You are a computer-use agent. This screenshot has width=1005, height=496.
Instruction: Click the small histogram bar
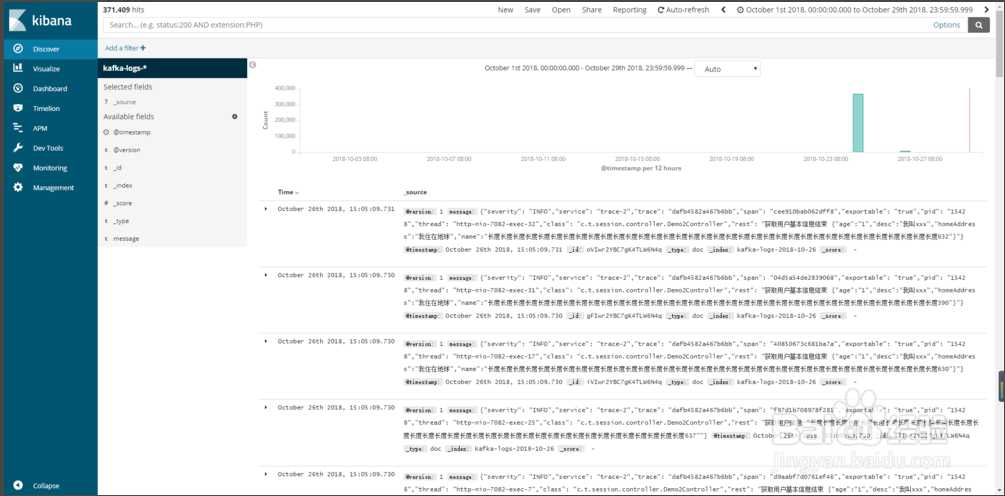(x=905, y=151)
